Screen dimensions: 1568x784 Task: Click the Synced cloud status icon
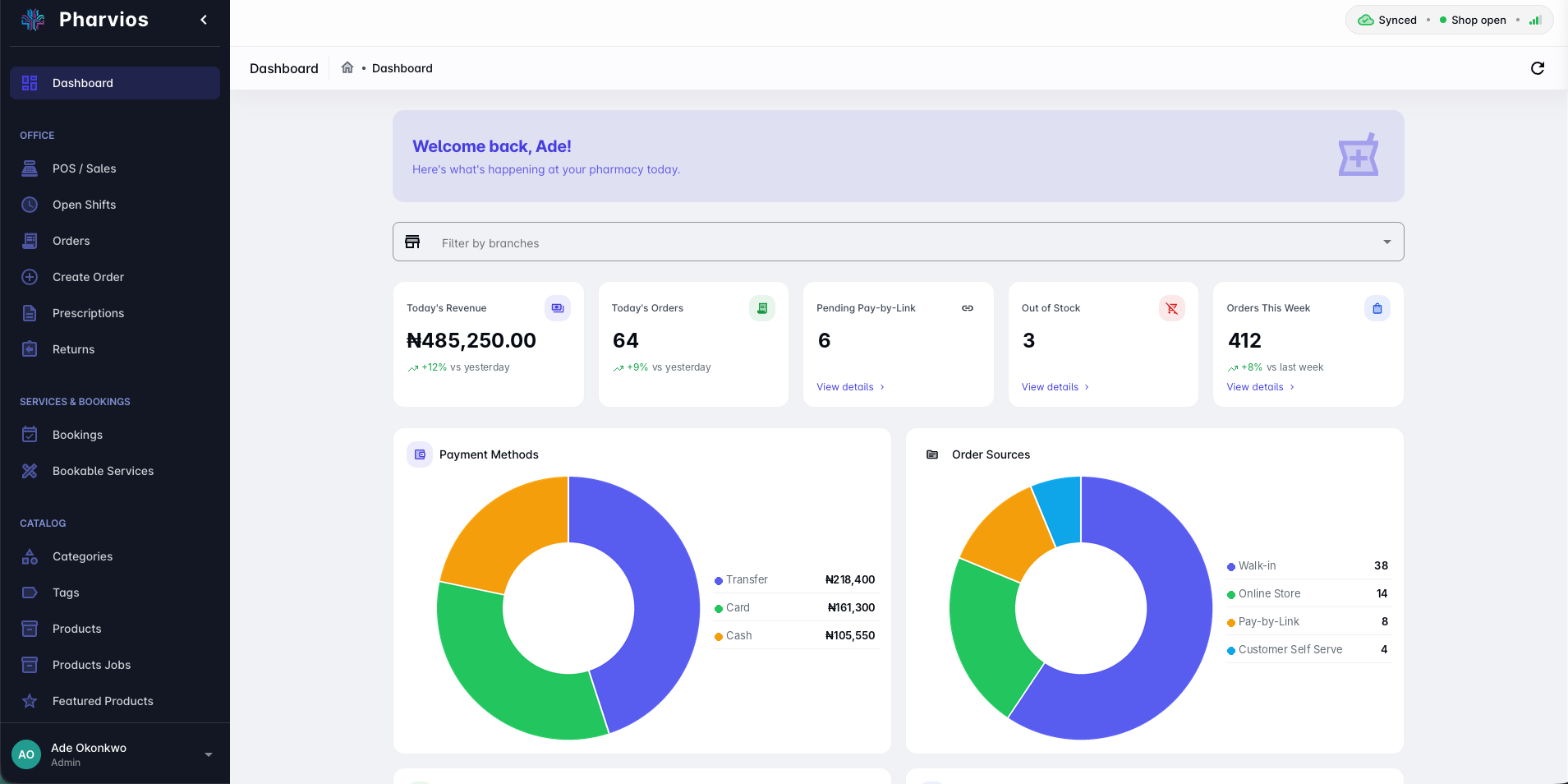coord(1365,20)
